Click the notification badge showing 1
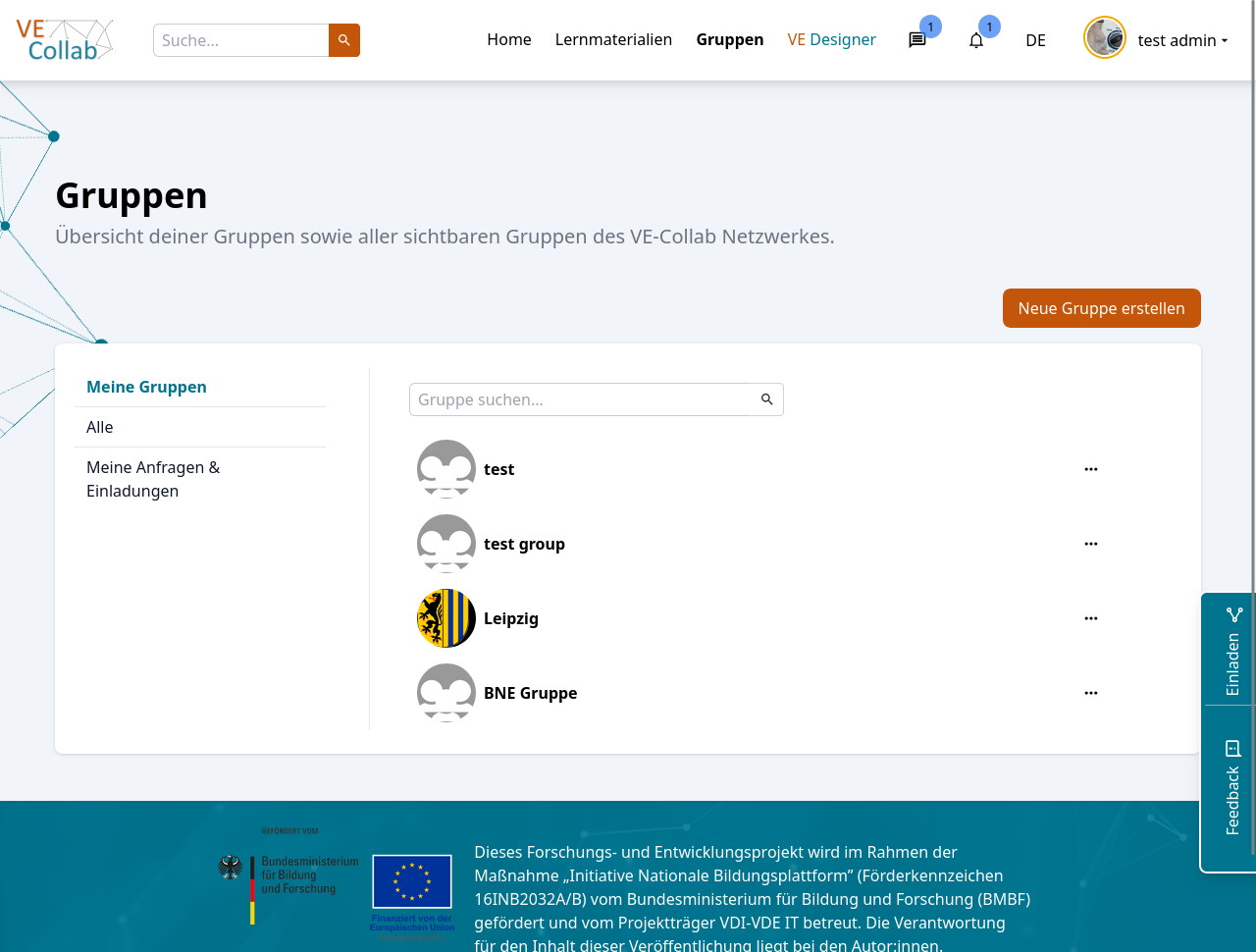Viewport: 1256px width, 952px height. (x=989, y=26)
